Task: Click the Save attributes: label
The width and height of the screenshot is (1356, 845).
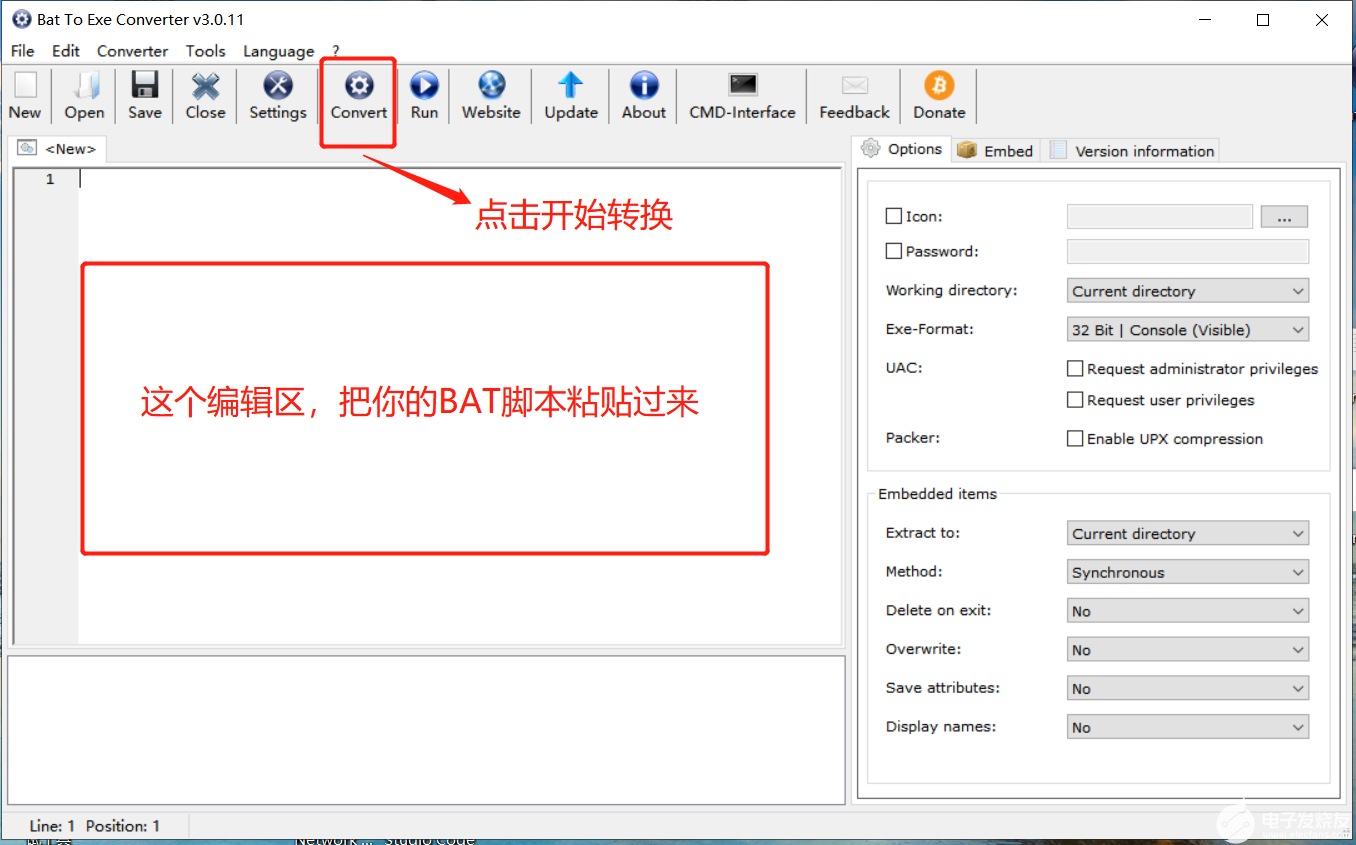Action: (943, 688)
